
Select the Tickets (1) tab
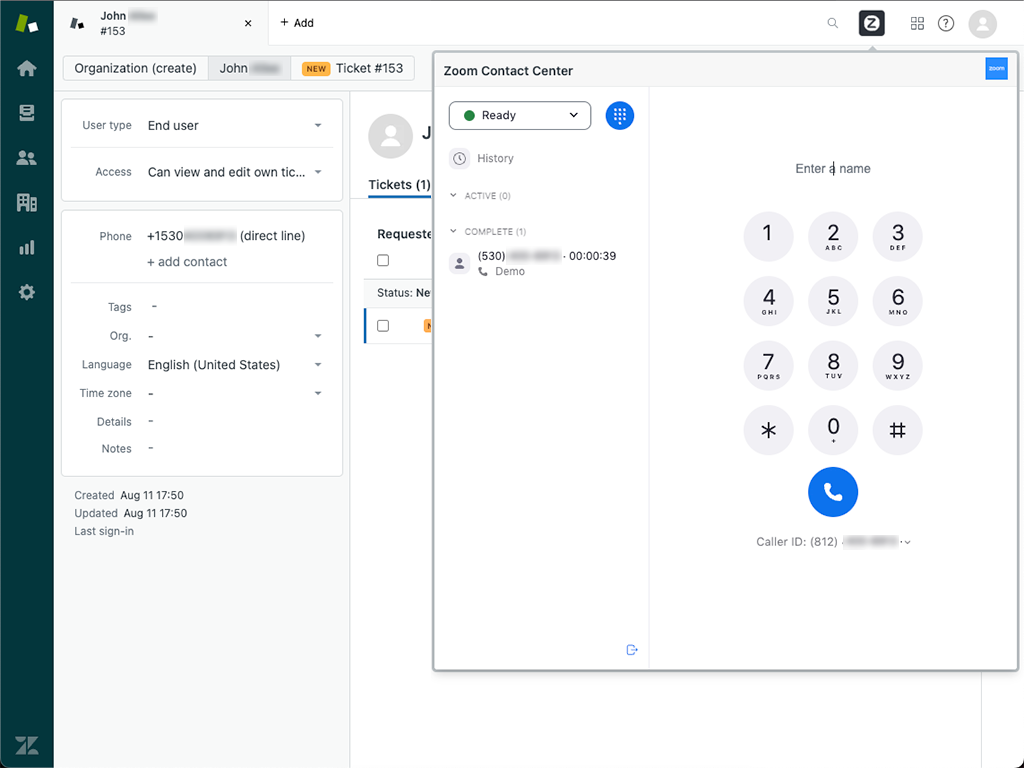(399, 184)
